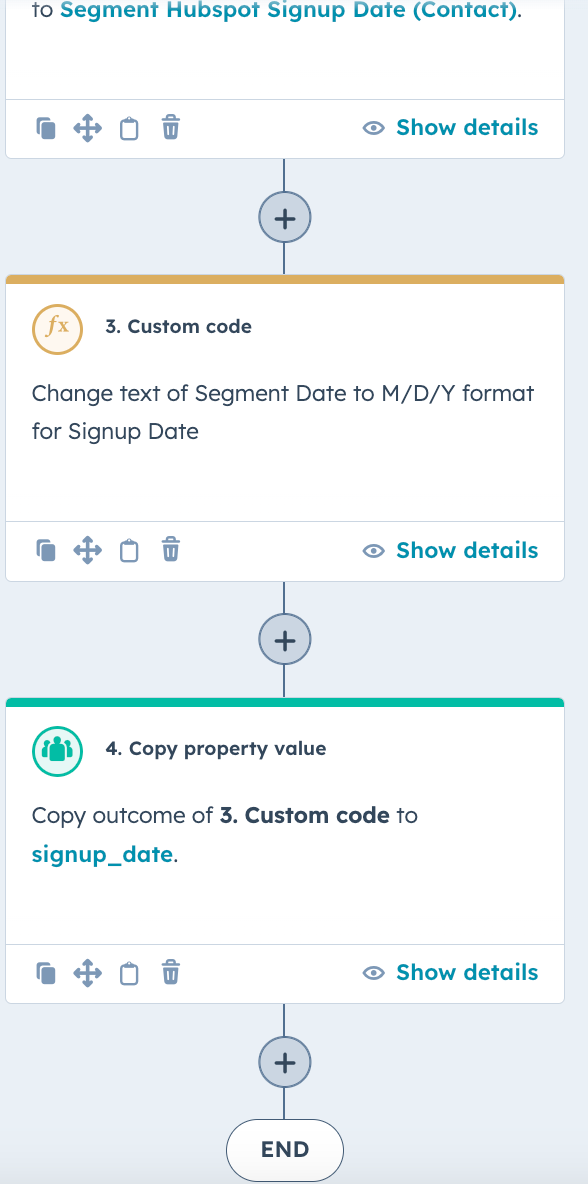This screenshot has height=1184, width=588.
Task: Open the move handle on step 4
Action: (87, 972)
